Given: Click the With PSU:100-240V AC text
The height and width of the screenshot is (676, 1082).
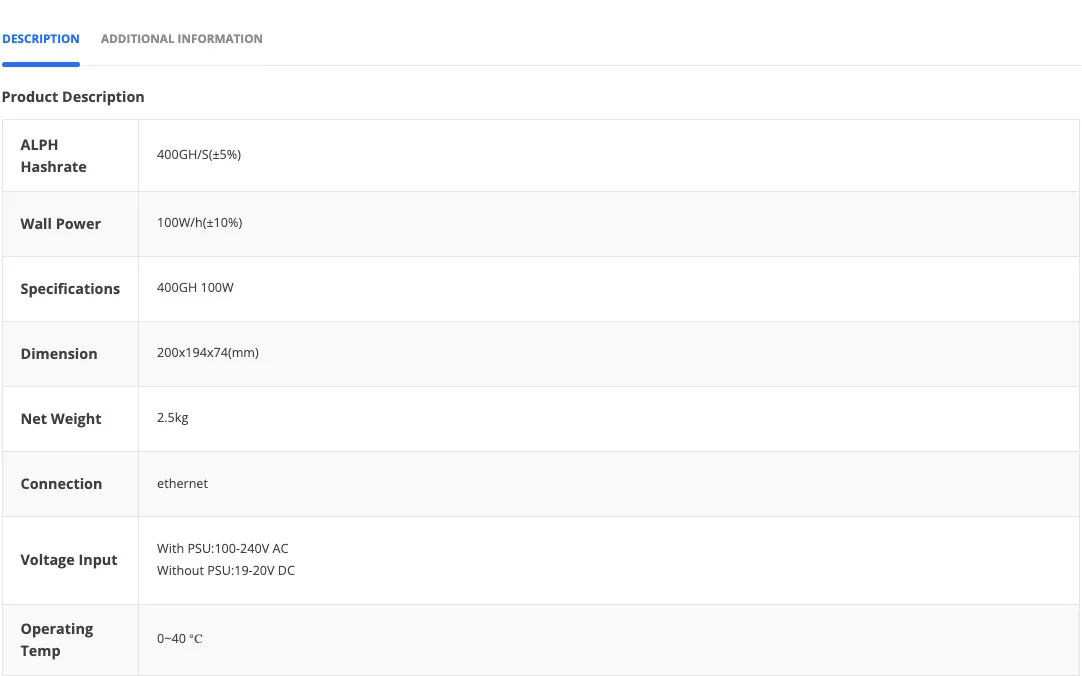Looking at the screenshot, I should coord(223,549).
